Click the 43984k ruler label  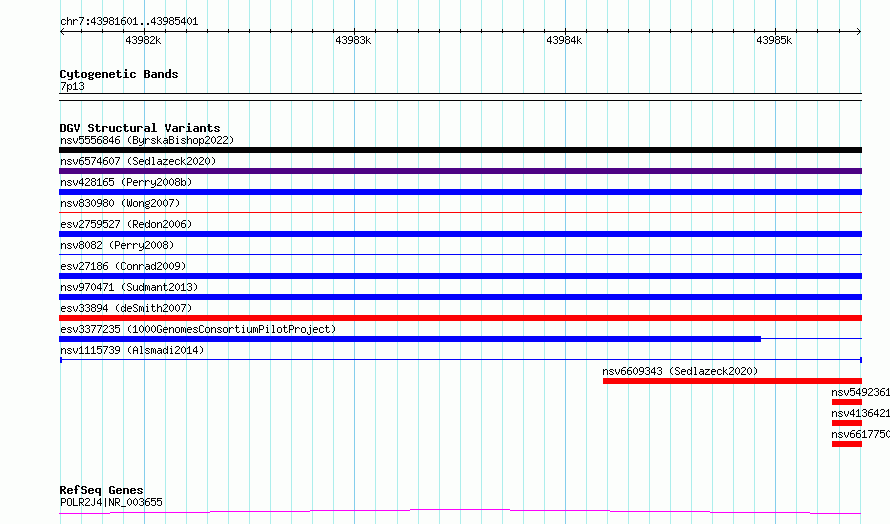pos(564,40)
